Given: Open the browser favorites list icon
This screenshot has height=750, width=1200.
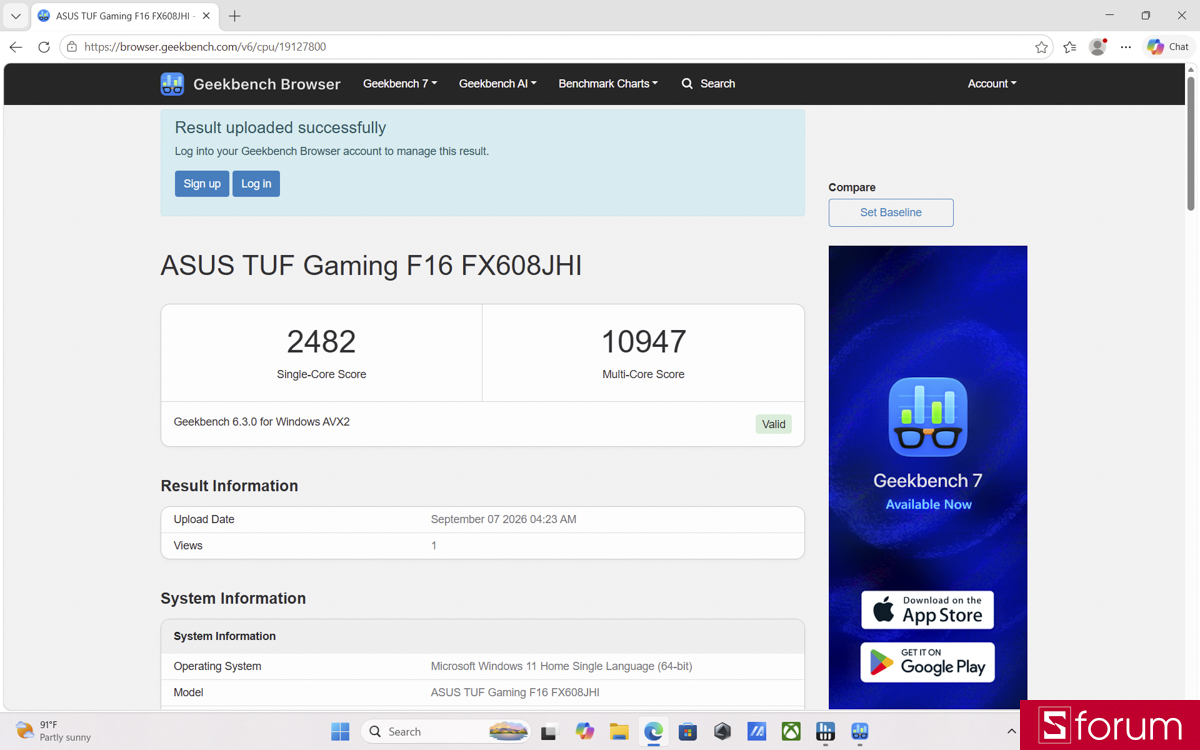Looking at the screenshot, I should pos(1070,47).
